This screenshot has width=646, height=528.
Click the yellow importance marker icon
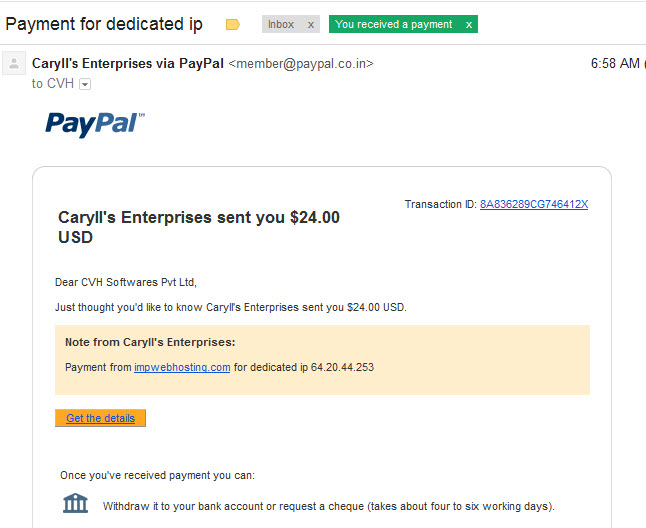[233, 25]
